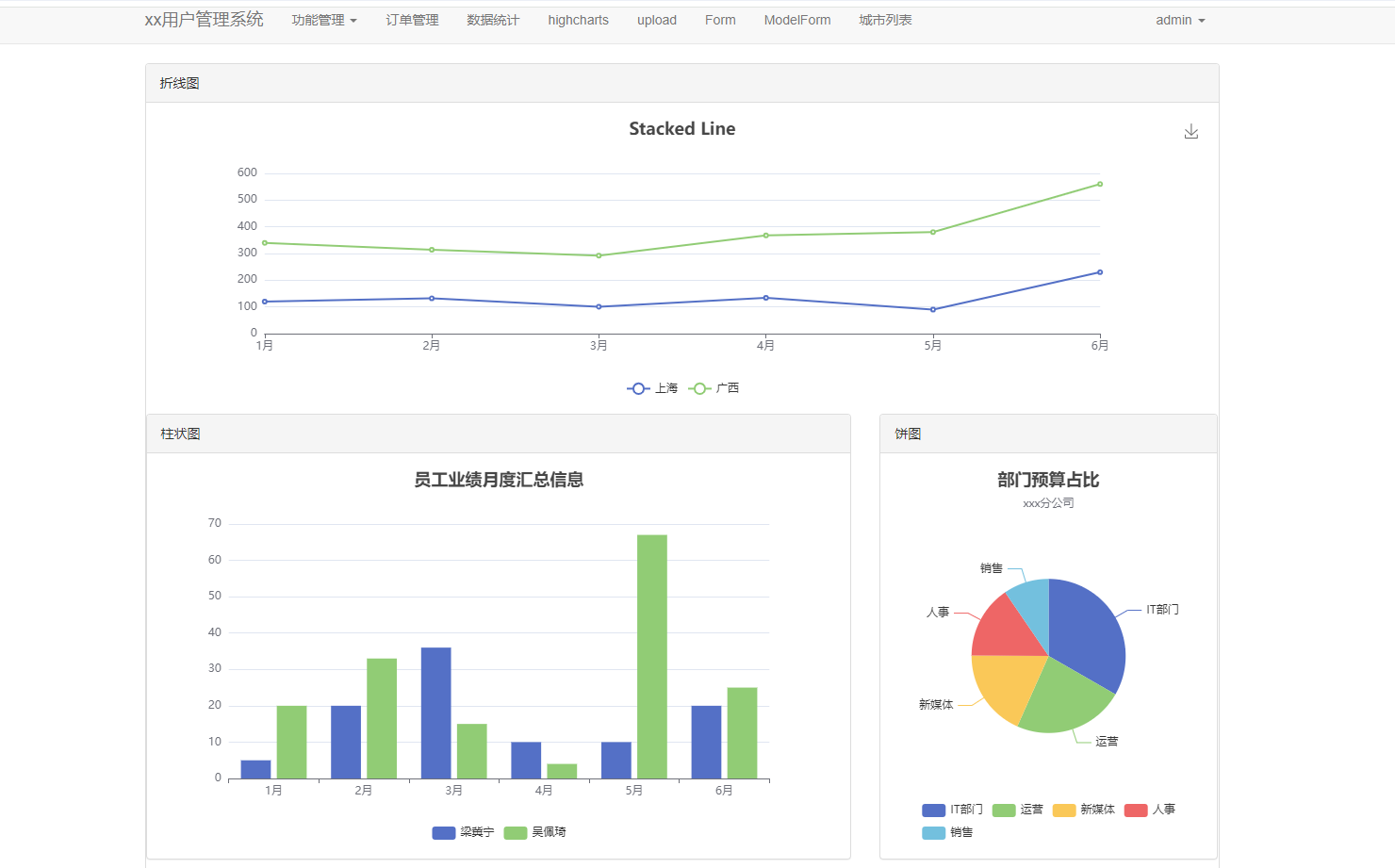Click the 员工业绩月度汇总信息 chart title
The width and height of the screenshot is (1395, 868).
tap(499, 480)
